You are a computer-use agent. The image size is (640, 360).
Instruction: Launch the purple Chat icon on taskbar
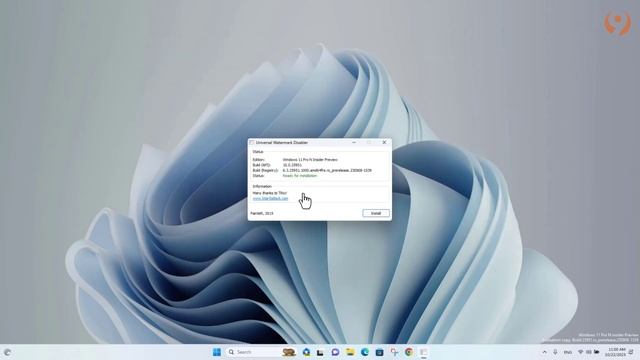(335, 352)
